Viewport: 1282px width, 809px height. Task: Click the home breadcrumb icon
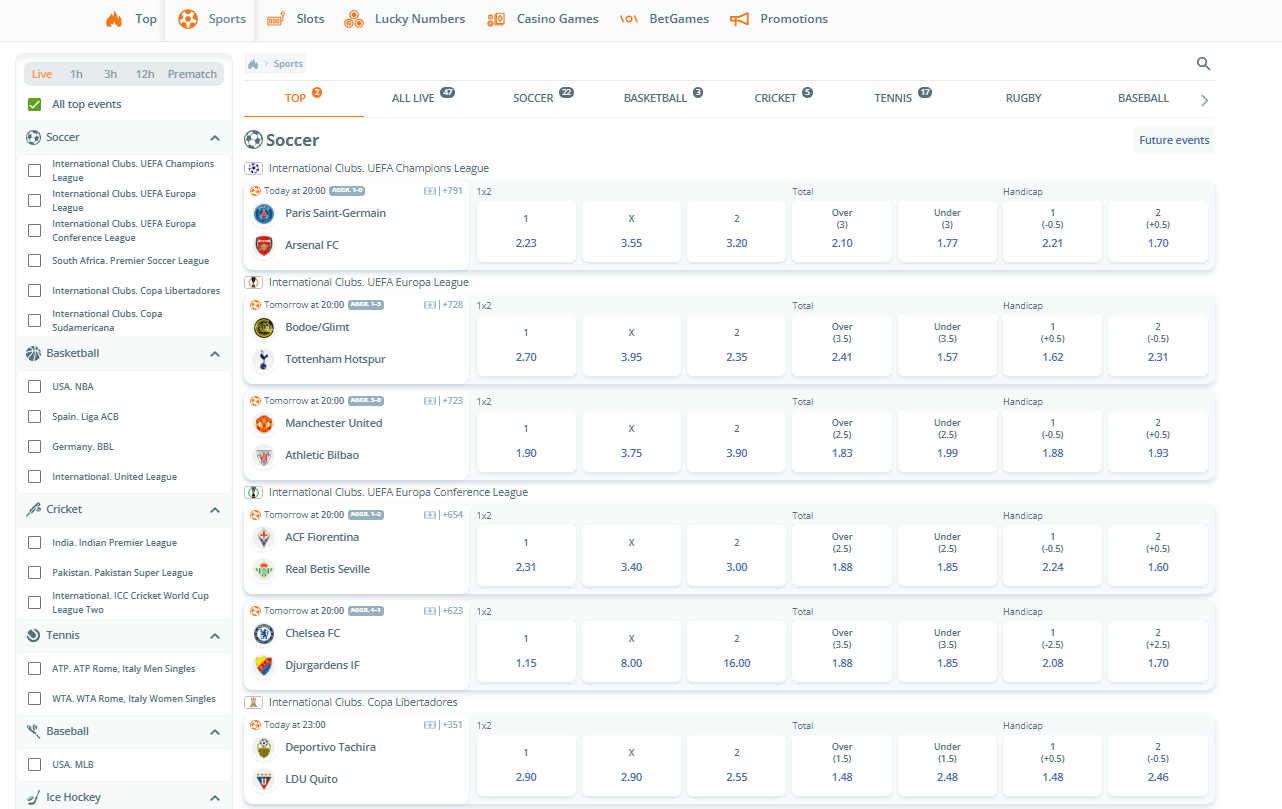coord(253,64)
